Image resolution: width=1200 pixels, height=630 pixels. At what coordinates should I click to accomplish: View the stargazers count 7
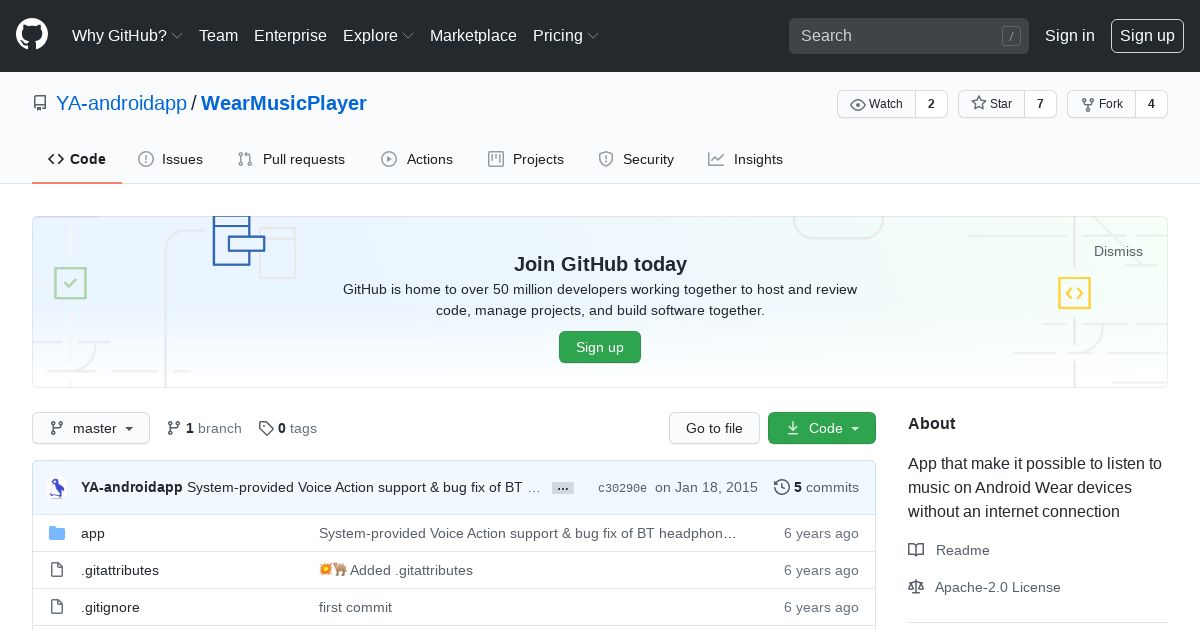(x=1040, y=104)
